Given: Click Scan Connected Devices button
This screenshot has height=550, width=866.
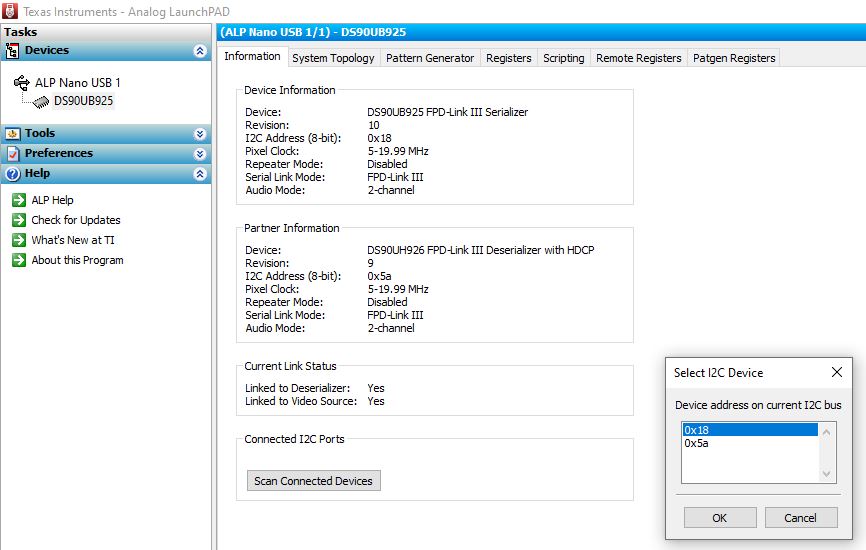Looking at the screenshot, I should pyautogui.click(x=313, y=481).
